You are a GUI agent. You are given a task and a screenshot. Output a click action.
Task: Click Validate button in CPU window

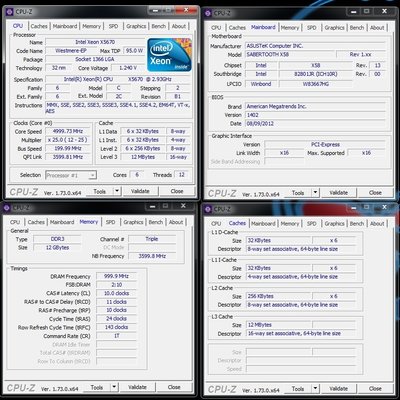pyautogui.click(x=140, y=191)
